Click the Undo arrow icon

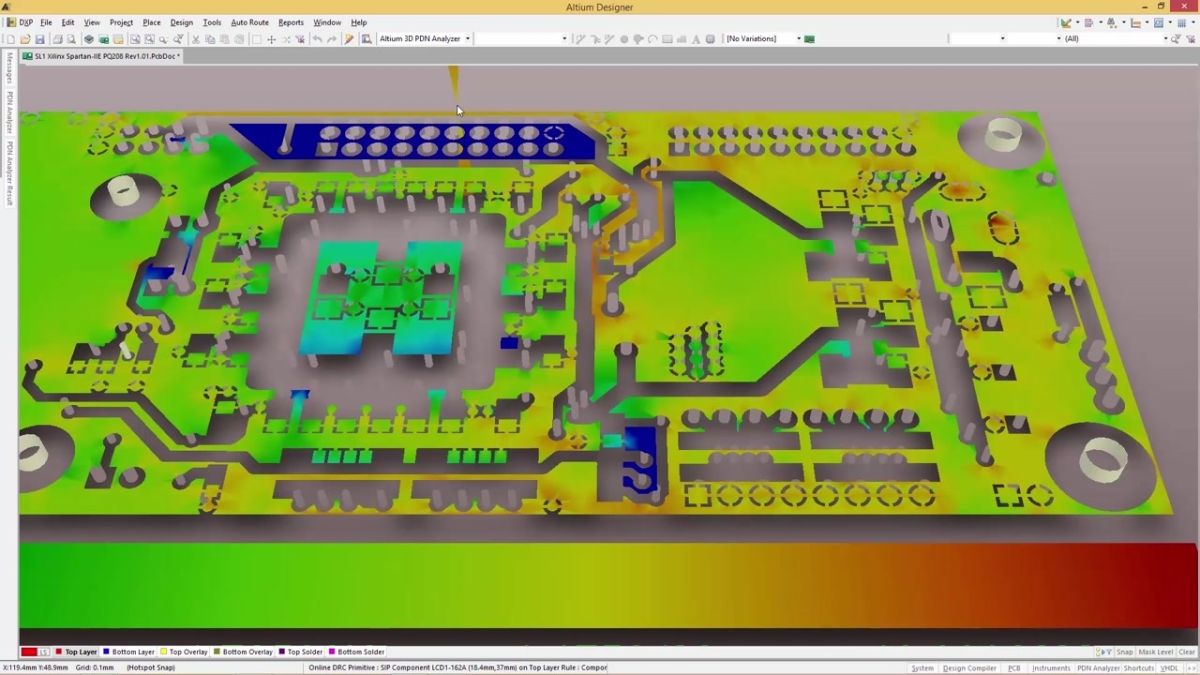tap(317, 39)
